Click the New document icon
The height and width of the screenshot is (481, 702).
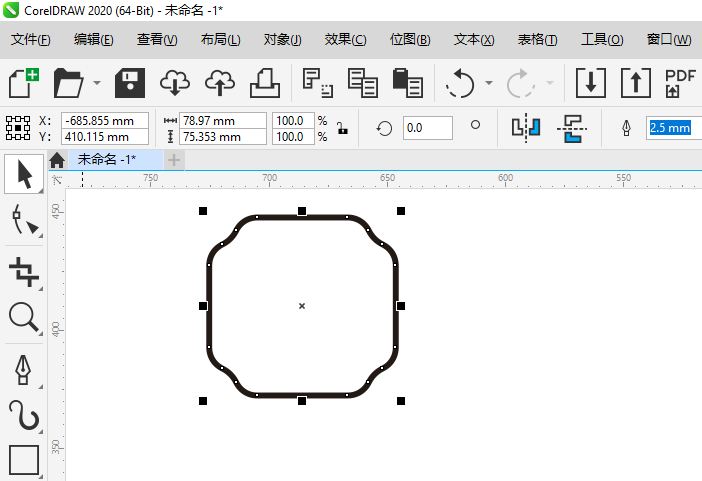[24, 83]
